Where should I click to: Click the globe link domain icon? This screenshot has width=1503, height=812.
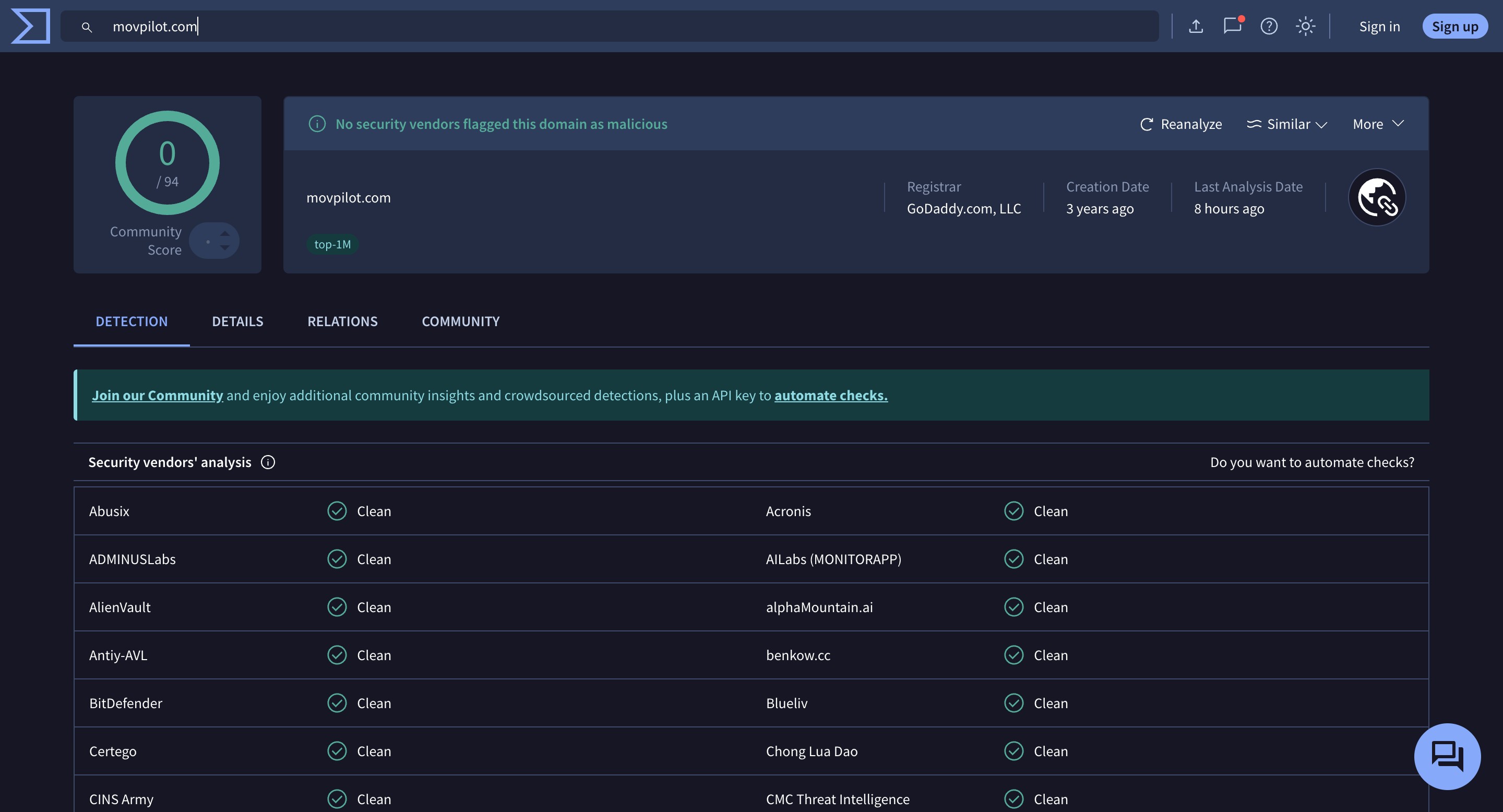click(1377, 197)
